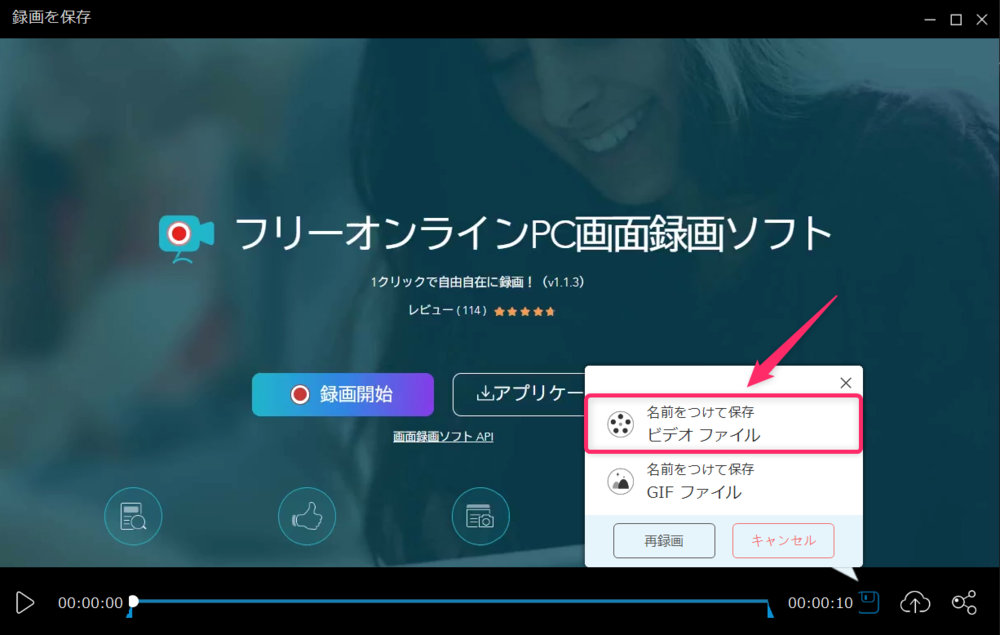Click the 00:00:00 current time label
This screenshot has height=635, width=1000.
[90, 603]
